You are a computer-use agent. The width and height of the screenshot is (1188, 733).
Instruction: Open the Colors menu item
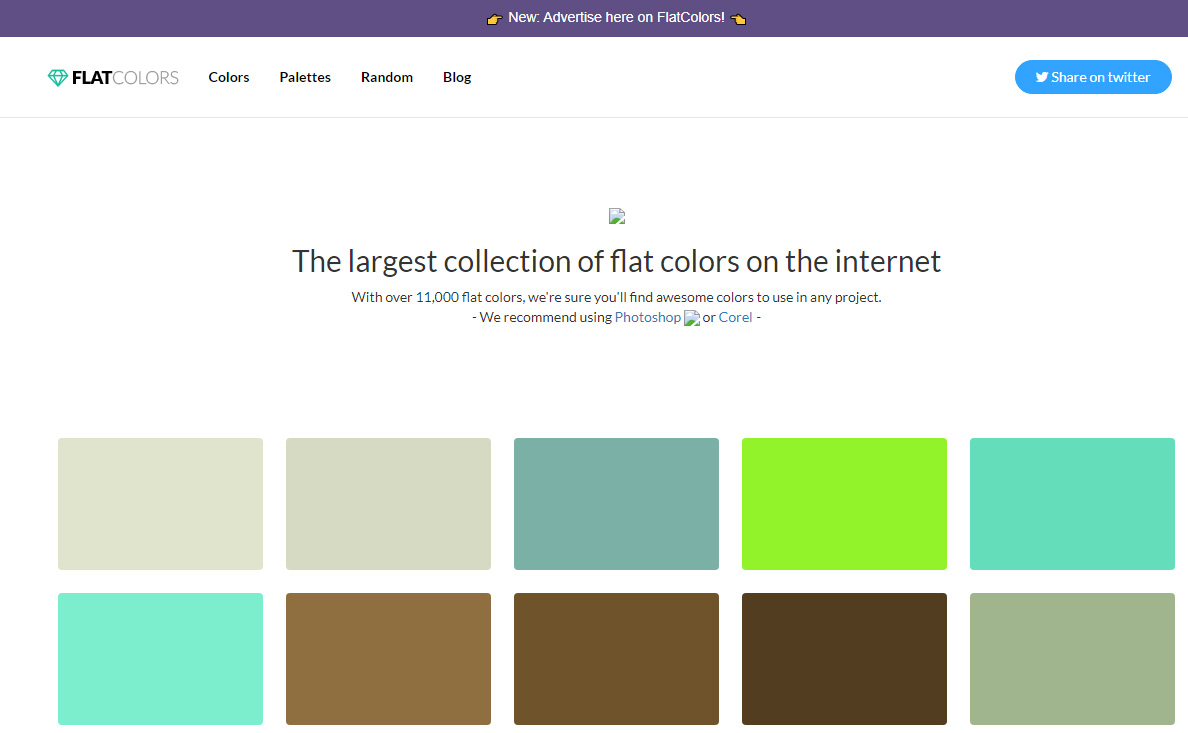click(x=229, y=77)
